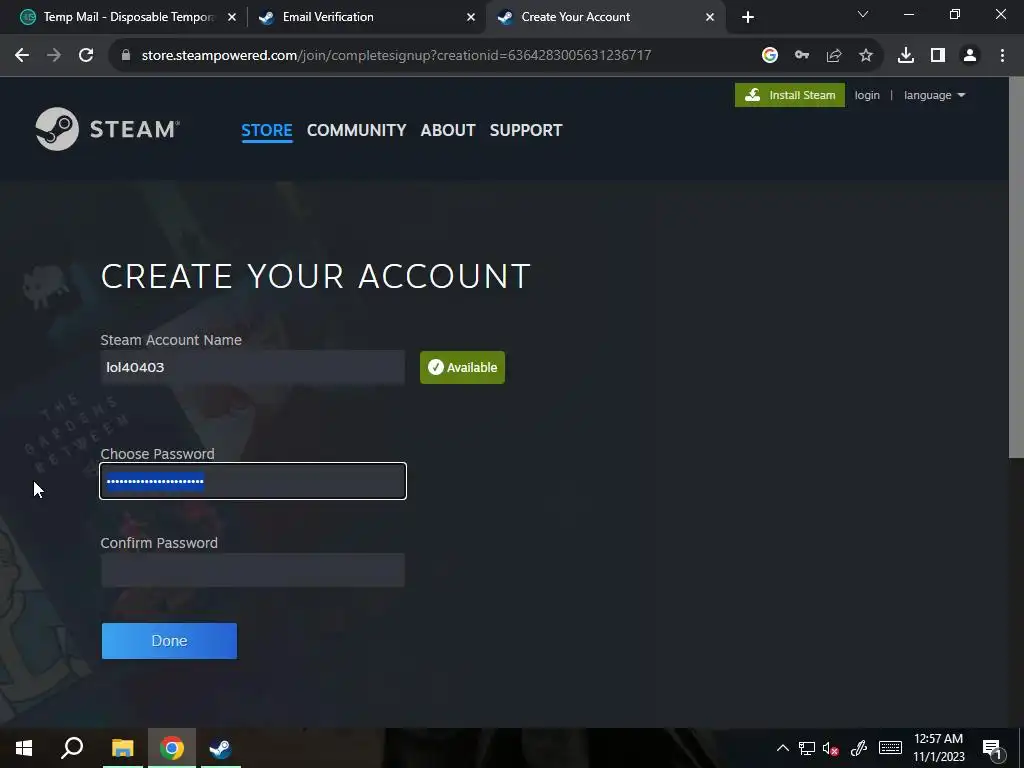View site info via lock icon

click(126, 56)
